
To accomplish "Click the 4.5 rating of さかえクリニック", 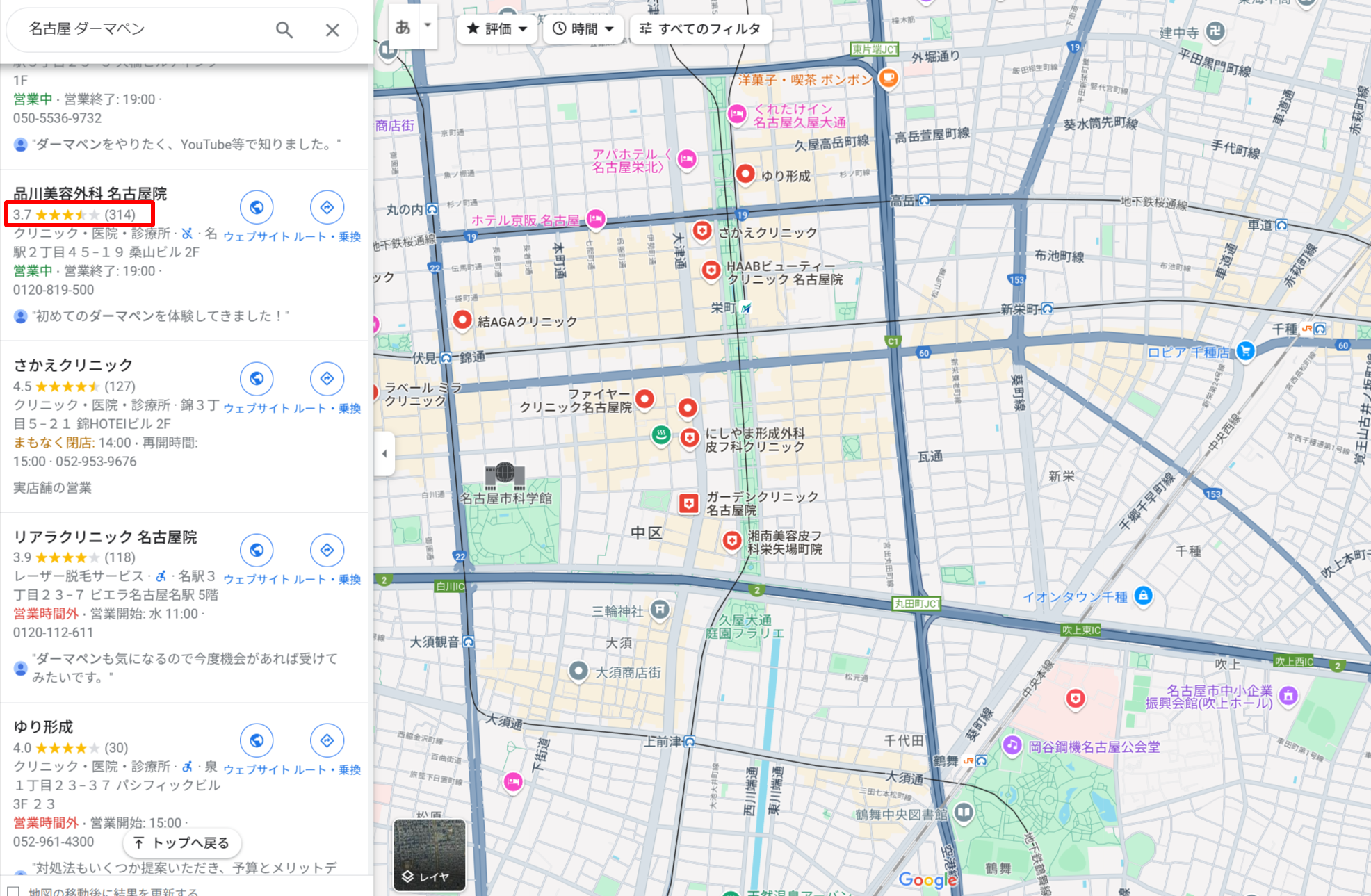I will click(22, 386).
